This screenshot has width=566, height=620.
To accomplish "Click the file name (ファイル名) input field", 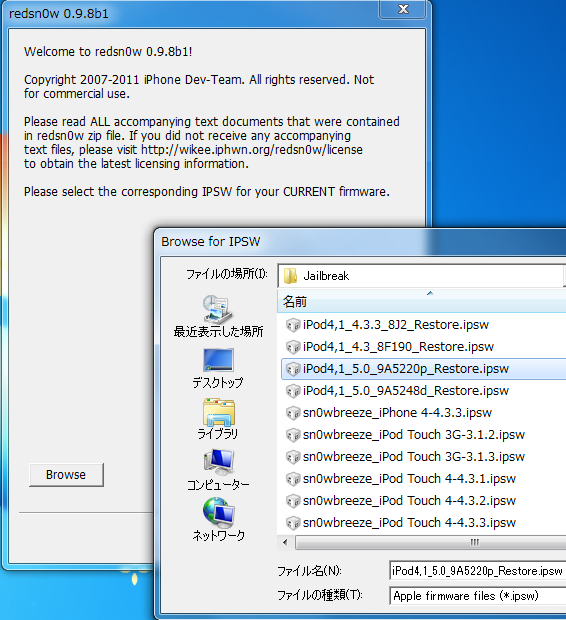I will pyautogui.click(x=478, y=571).
